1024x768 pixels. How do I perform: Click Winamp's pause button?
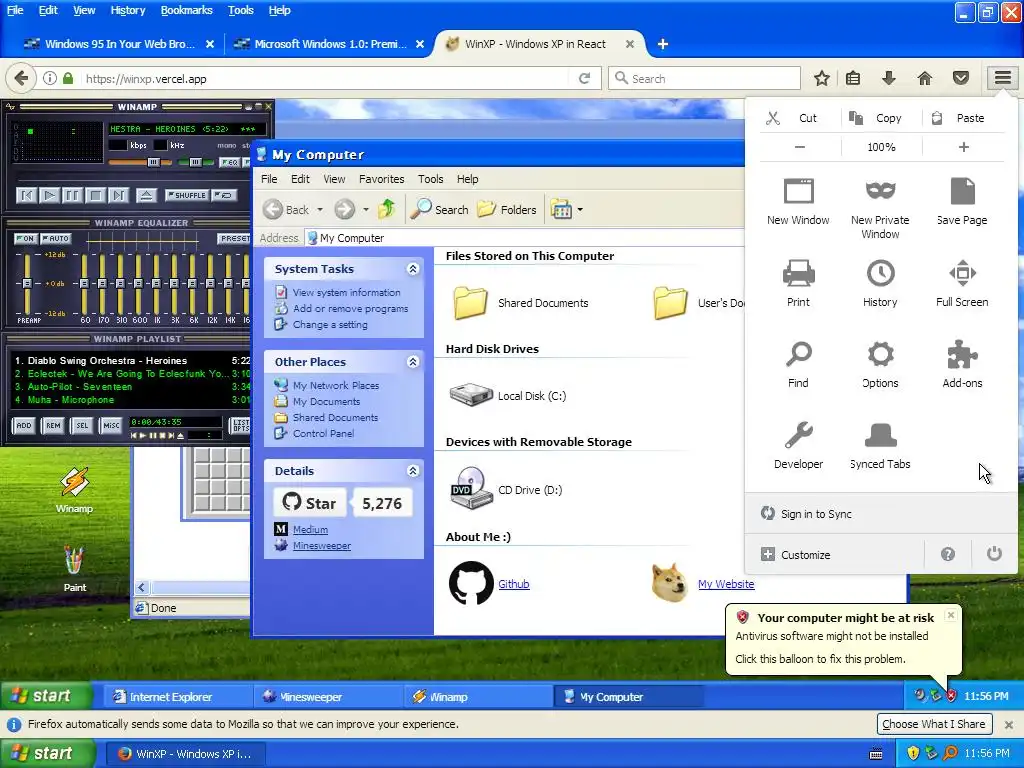pos(72,195)
